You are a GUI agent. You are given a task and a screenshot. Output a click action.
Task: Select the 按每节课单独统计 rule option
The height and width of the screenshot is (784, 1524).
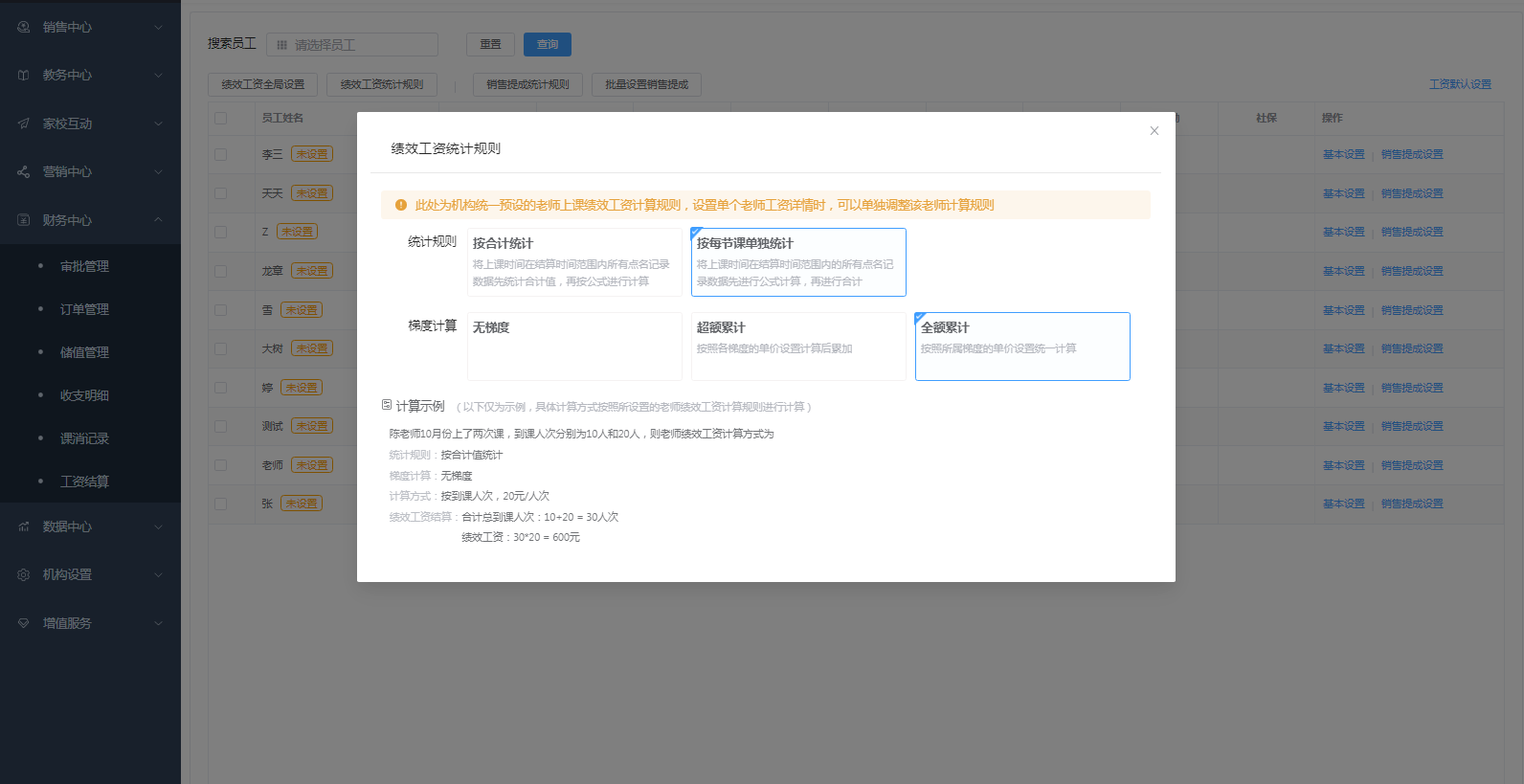[x=798, y=262]
